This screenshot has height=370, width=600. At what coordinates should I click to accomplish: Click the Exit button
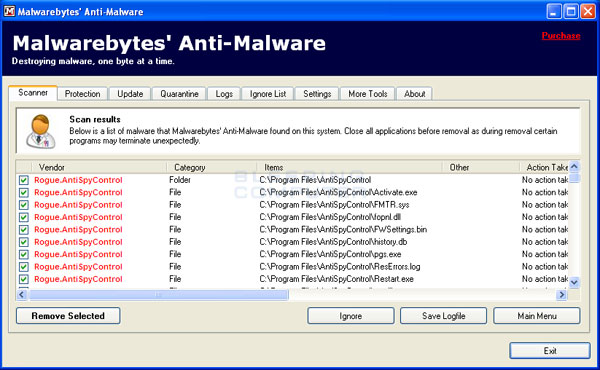pyautogui.click(x=550, y=350)
